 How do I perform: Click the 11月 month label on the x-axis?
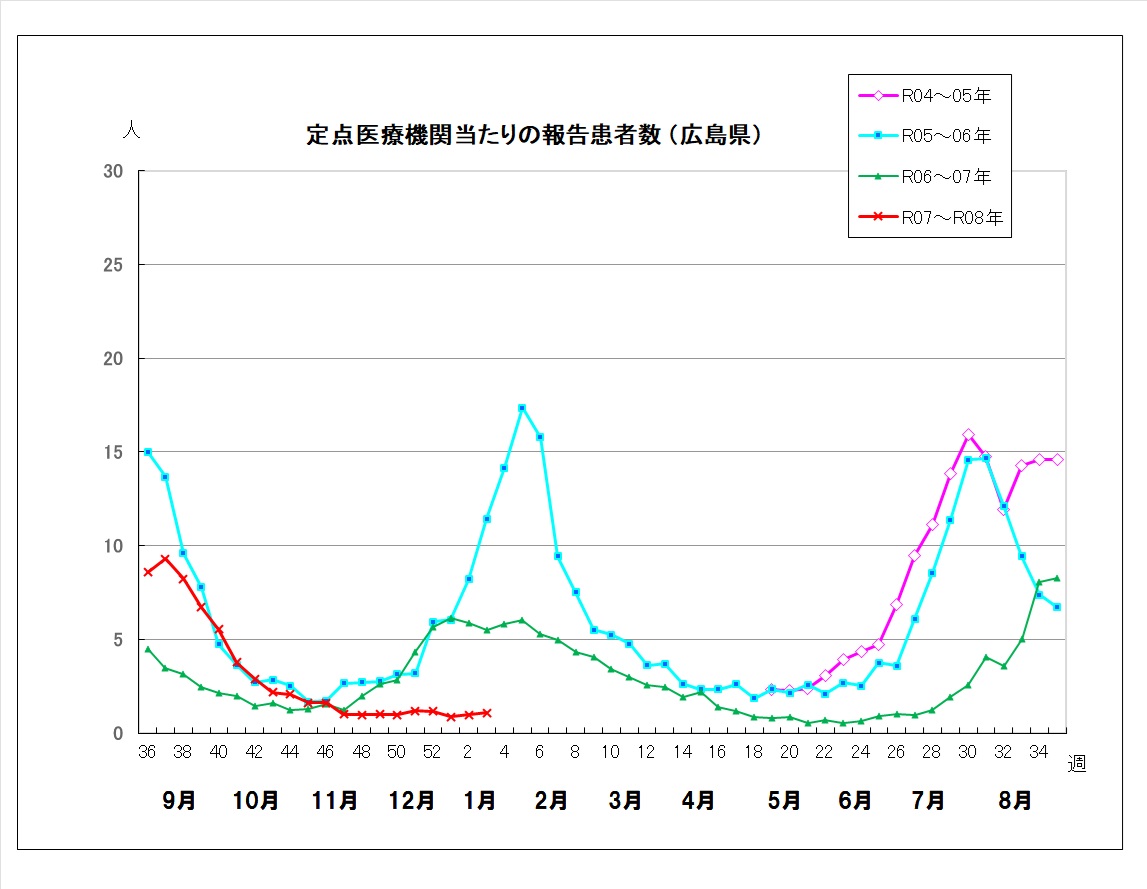335,800
